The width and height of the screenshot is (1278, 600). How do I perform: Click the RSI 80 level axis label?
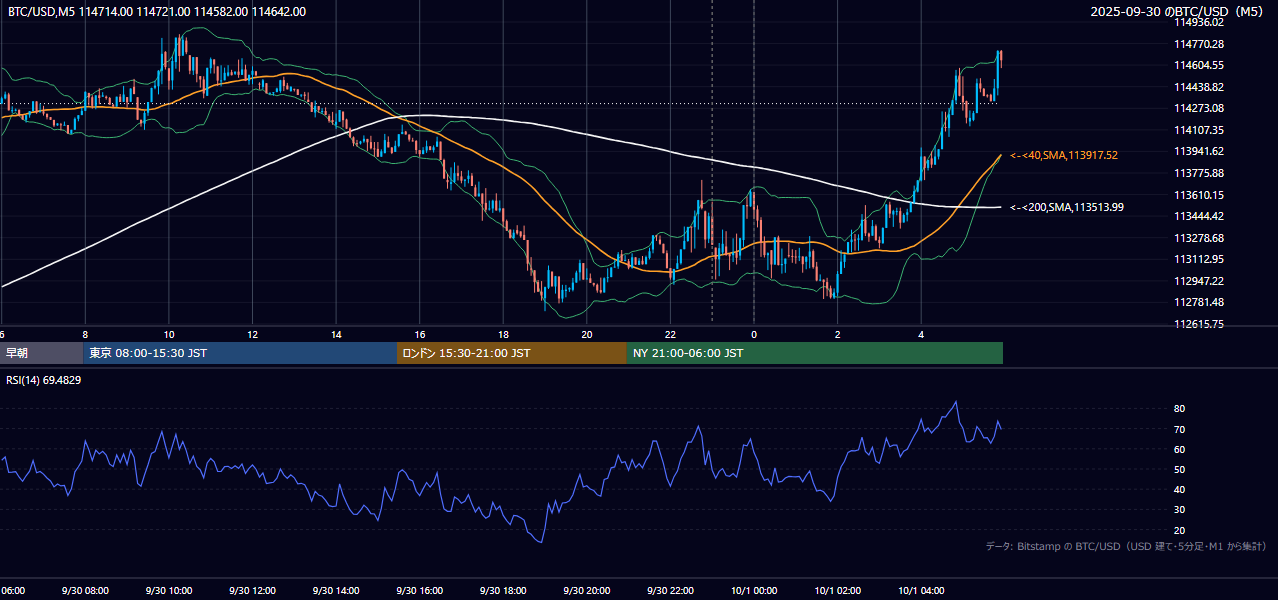pyautogui.click(x=1180, y=409)
